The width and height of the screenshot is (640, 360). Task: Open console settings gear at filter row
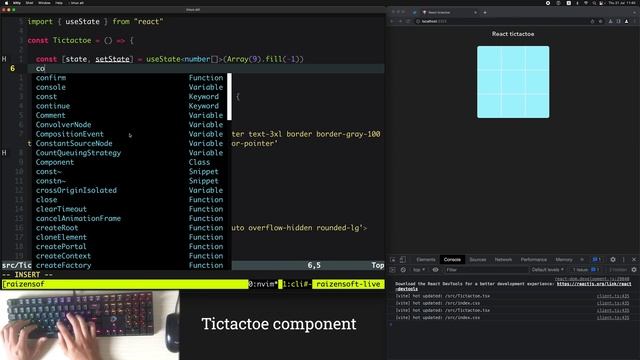pyautogui.click(x=634, y=270)
